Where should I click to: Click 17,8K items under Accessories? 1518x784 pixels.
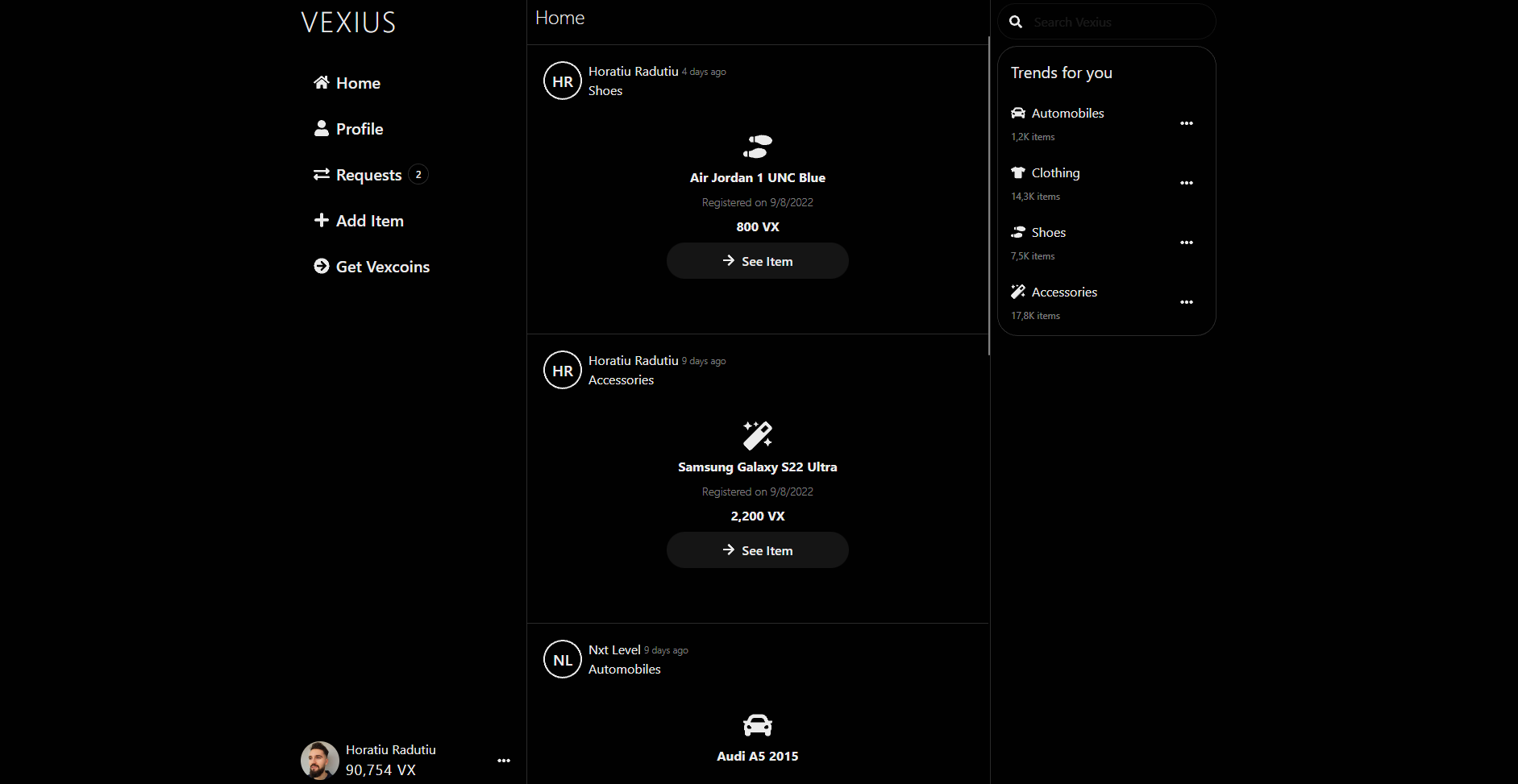pos(1035,316)
